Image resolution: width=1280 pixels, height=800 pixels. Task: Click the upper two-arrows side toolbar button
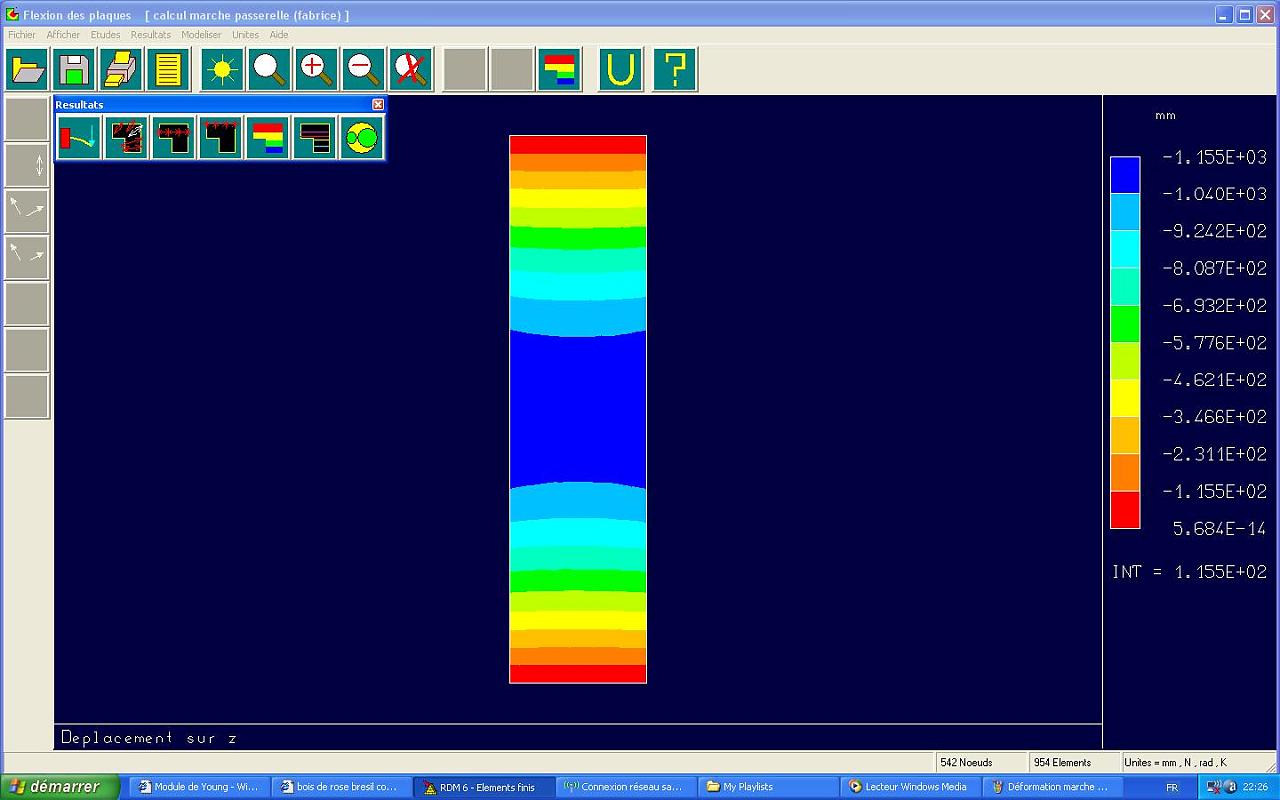(x=27, y=211)
